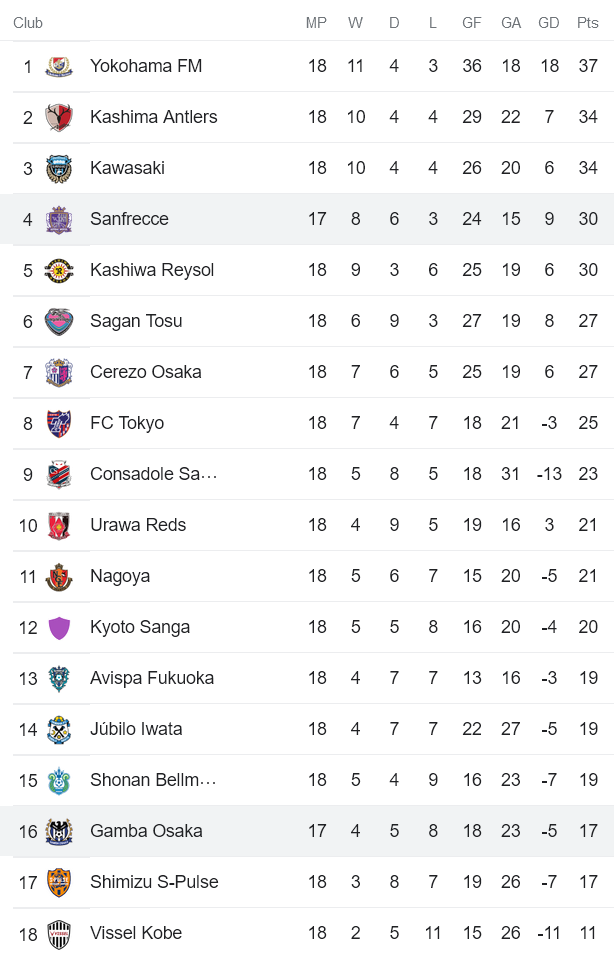Sort standings by GD column header
Screen dimensions: 614x966
tap(548, 22)
